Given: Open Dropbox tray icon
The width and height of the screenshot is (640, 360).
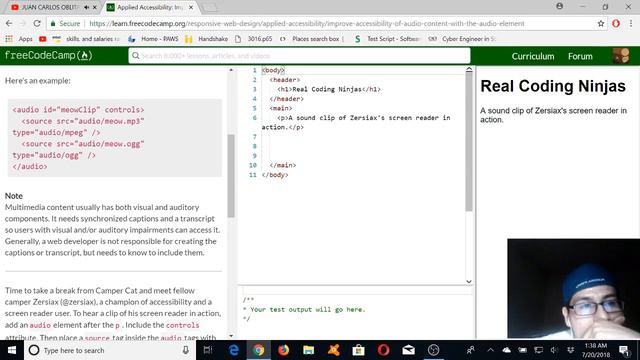Looking at the screenshot, I should [x=570, y=350].
